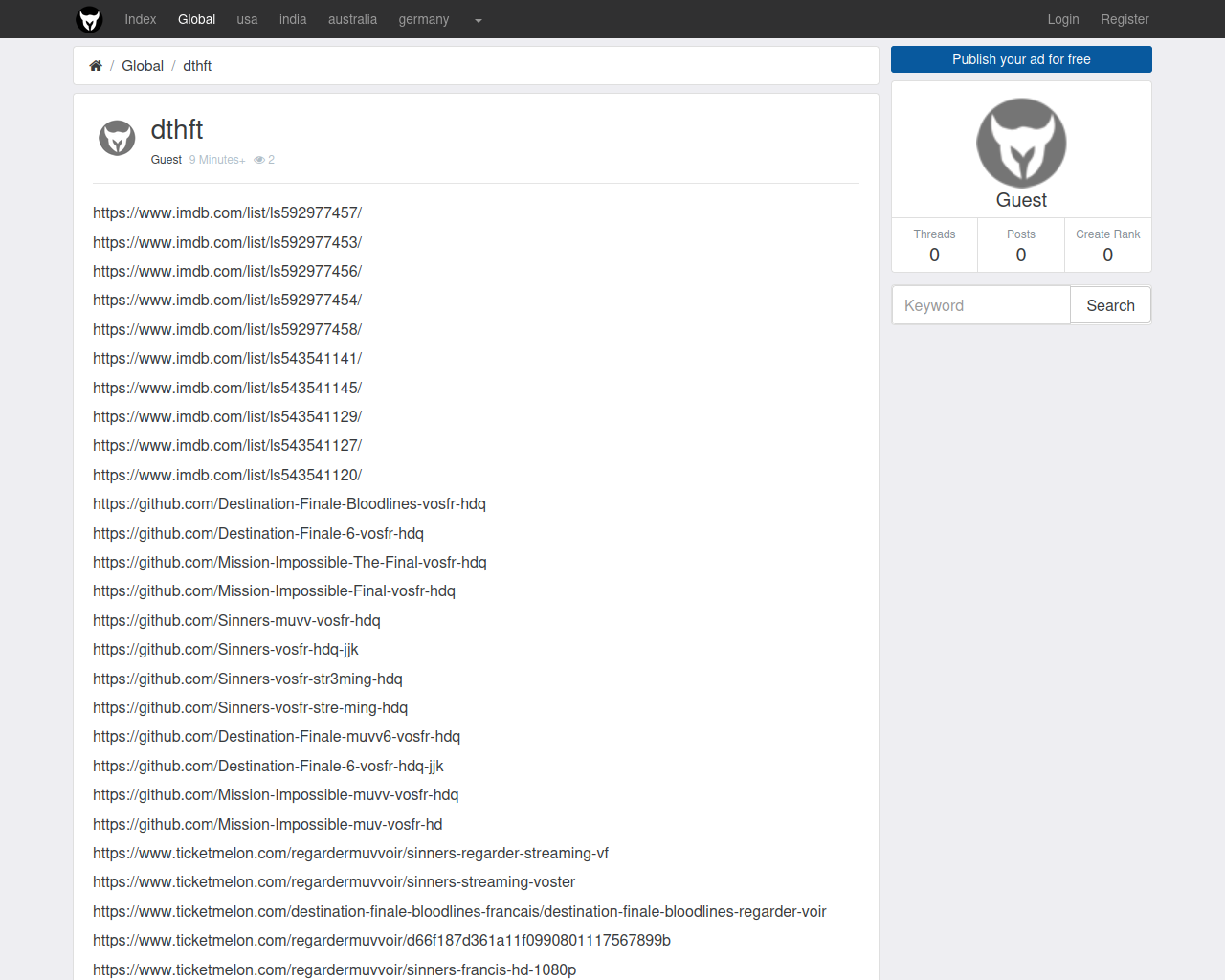Click github Mission-Impossible-The-Final-vosfr-hdq line
1225x980 pixels.
(290, 562)
